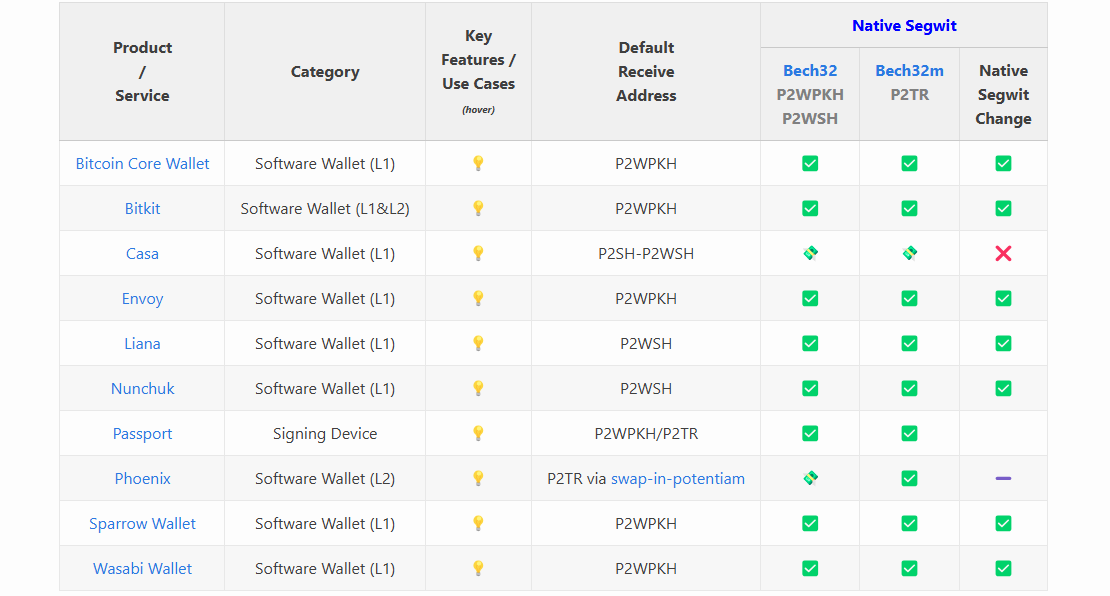Image resolution: width=1110 pixels, height=596 pixels.
Task: Click Bitcoin Core Wallet's Bech32m green check
Action: [x=910, y=164]
